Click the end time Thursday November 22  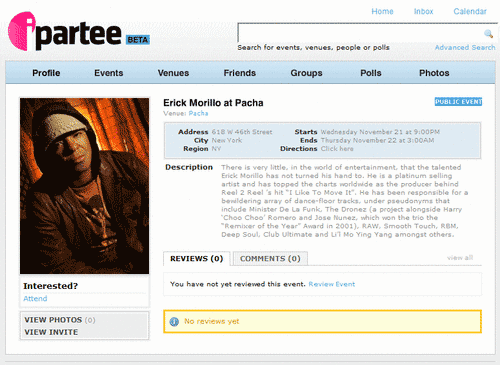point(377,140)
